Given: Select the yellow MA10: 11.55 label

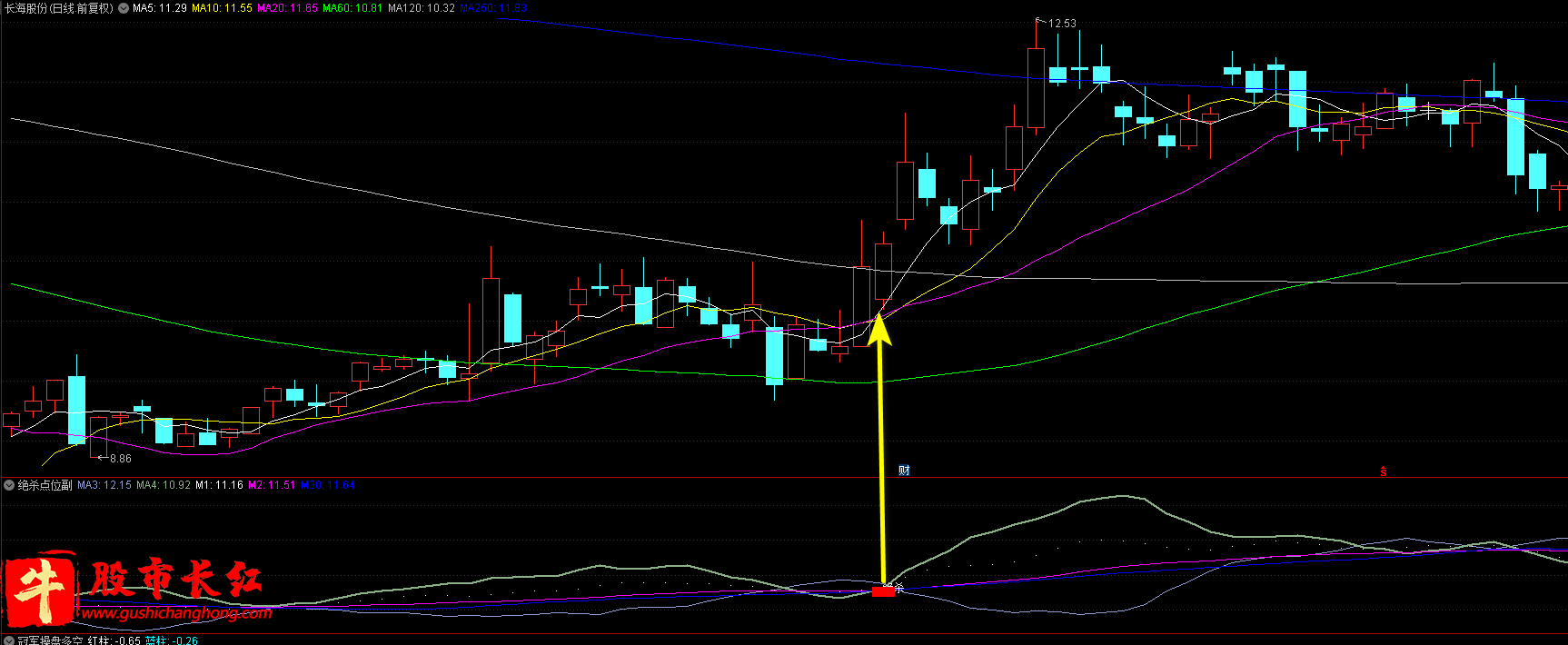Looking at the screenshot, I should [222, 8].
